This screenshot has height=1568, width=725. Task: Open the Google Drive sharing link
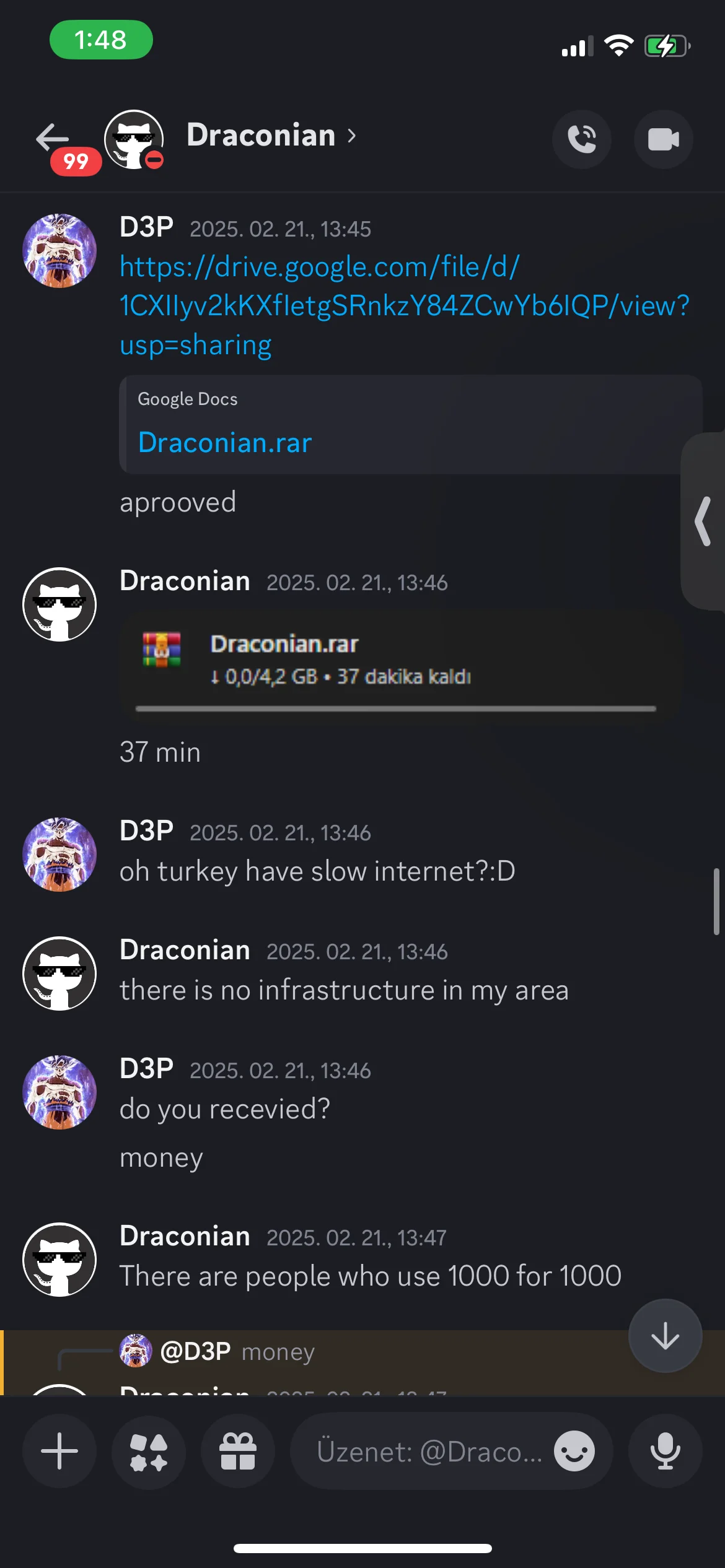point(404,306)
